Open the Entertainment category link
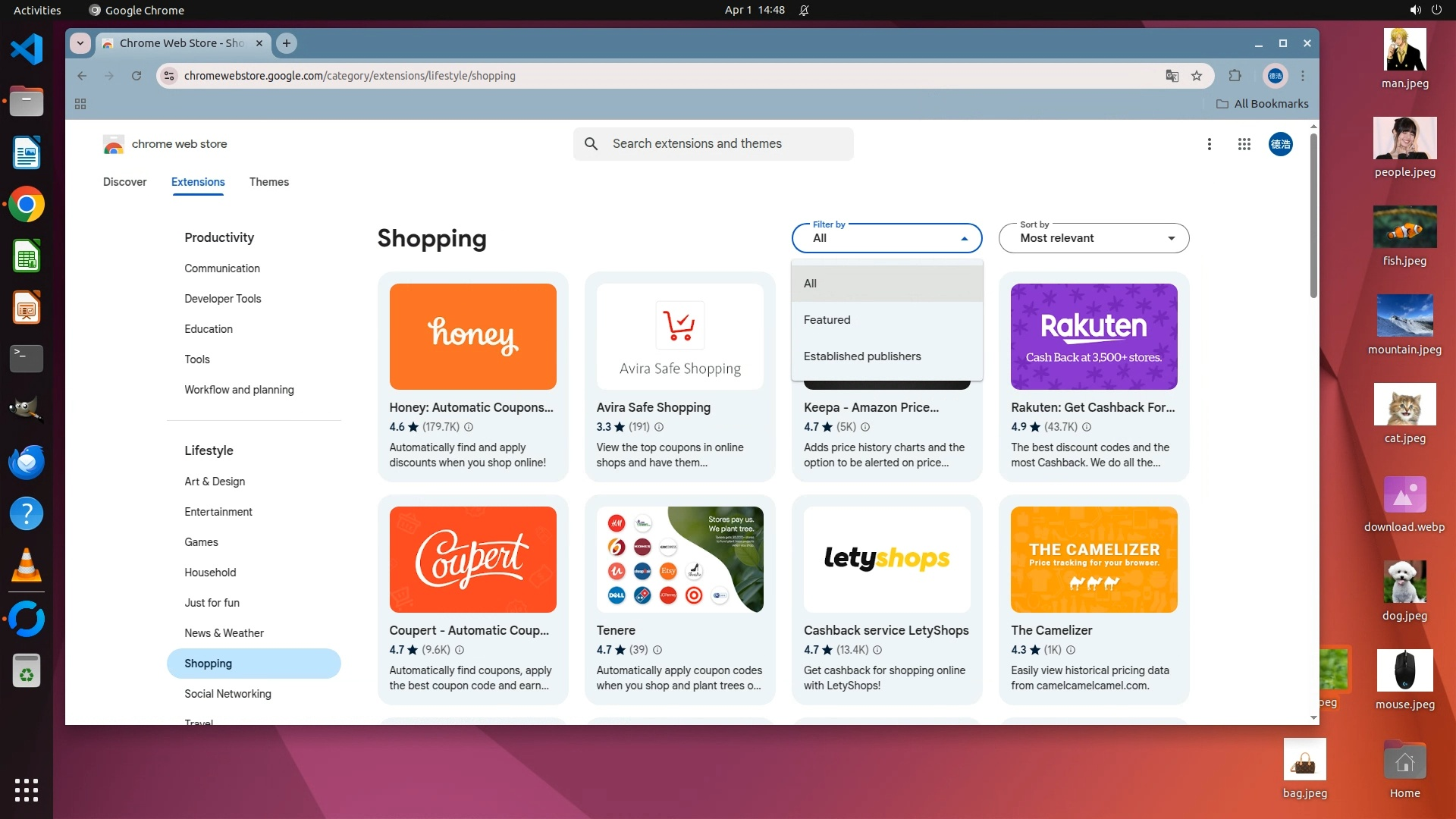This screenshot has width=1456, height=819. tap(218, 512)
